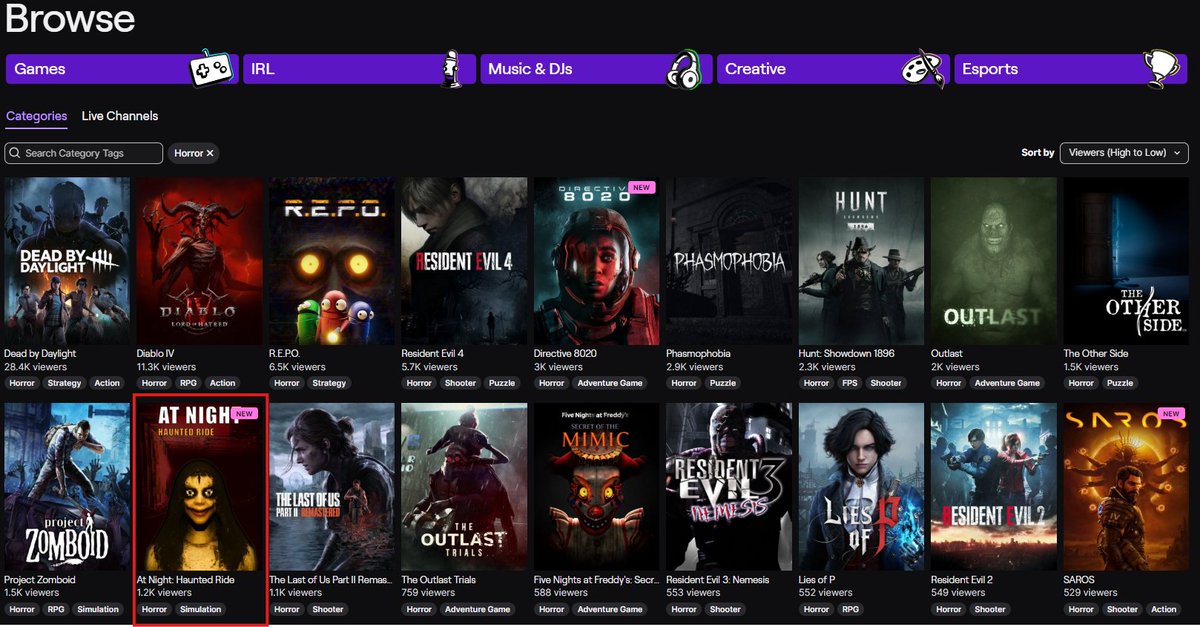
Task: Click the Action tag under SAROS
Action: tap(1164, 609)
